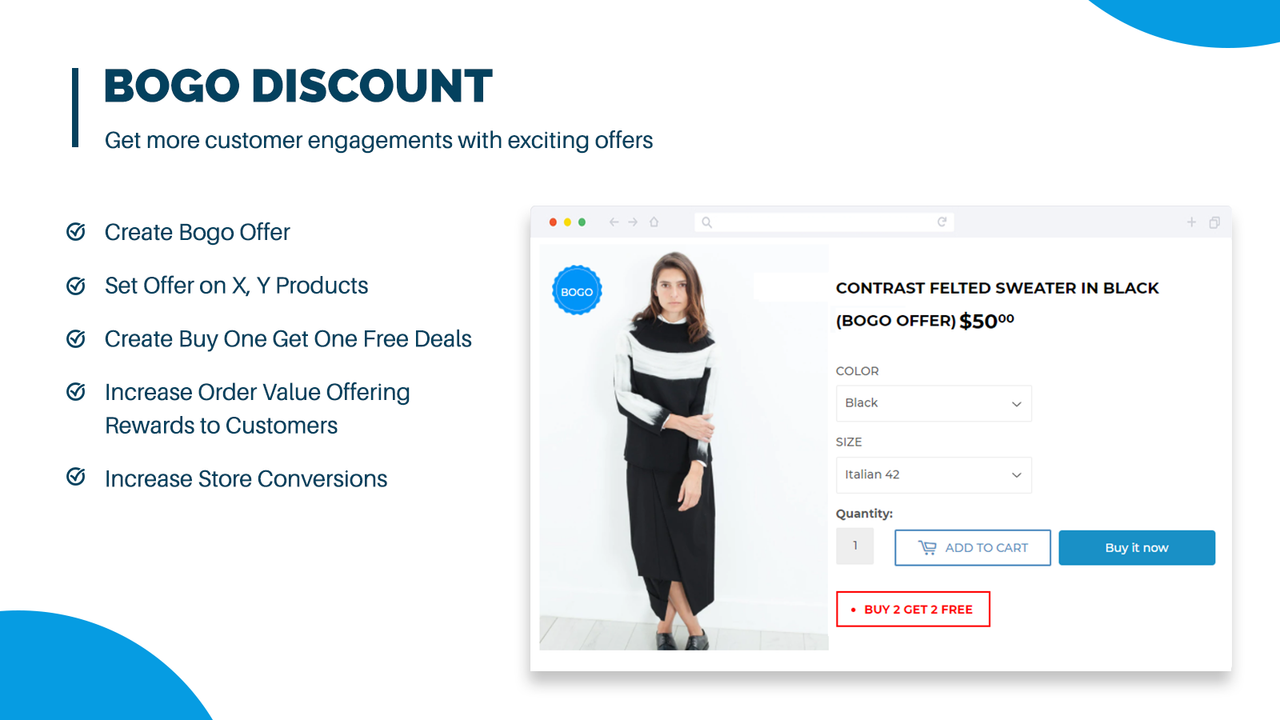Check the 'Create Bogo Offer' checkmark bullet
This screenshot has width=1280, height=720.
click(x=76, y=231)
